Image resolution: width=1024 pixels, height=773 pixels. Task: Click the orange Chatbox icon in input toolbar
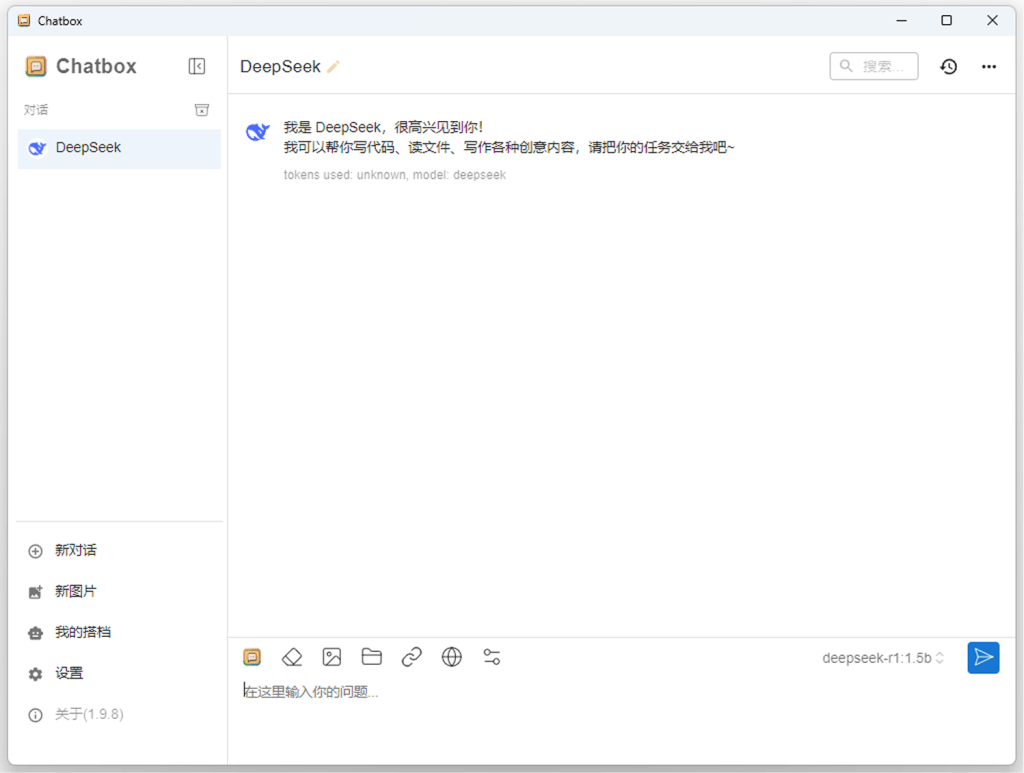252,657
